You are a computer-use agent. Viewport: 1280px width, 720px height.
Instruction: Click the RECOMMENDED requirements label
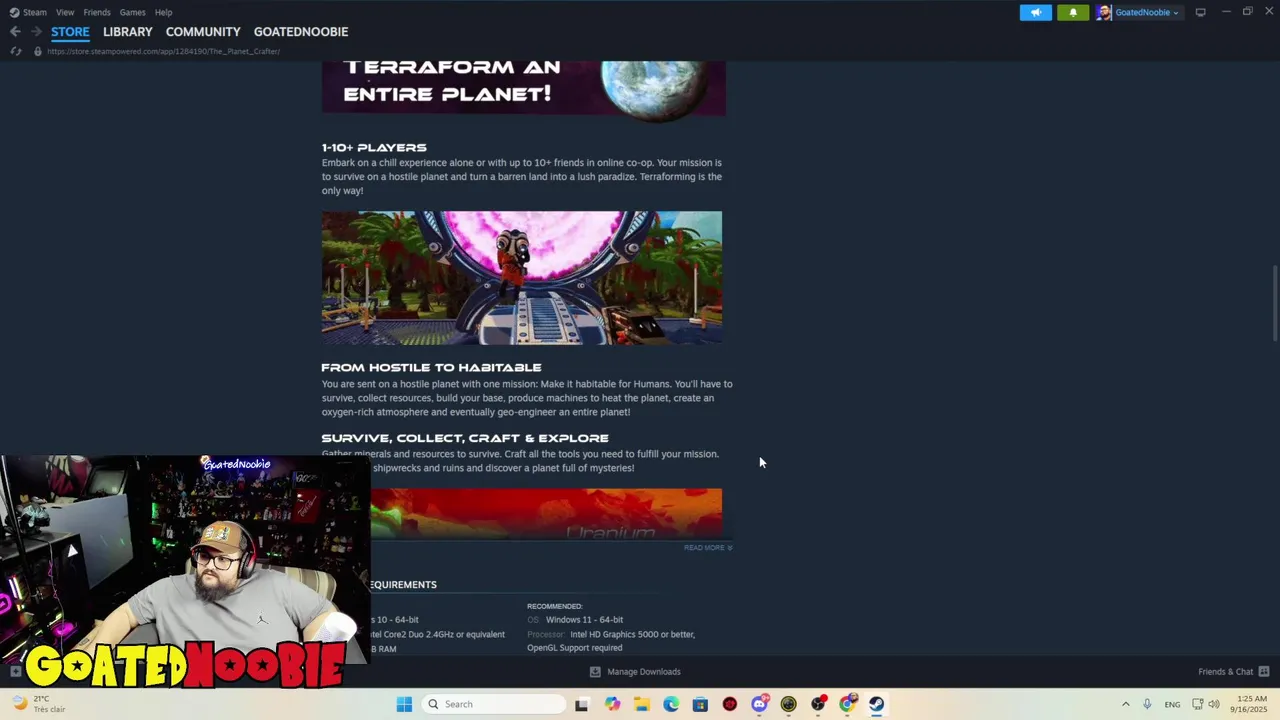point(555,606)
